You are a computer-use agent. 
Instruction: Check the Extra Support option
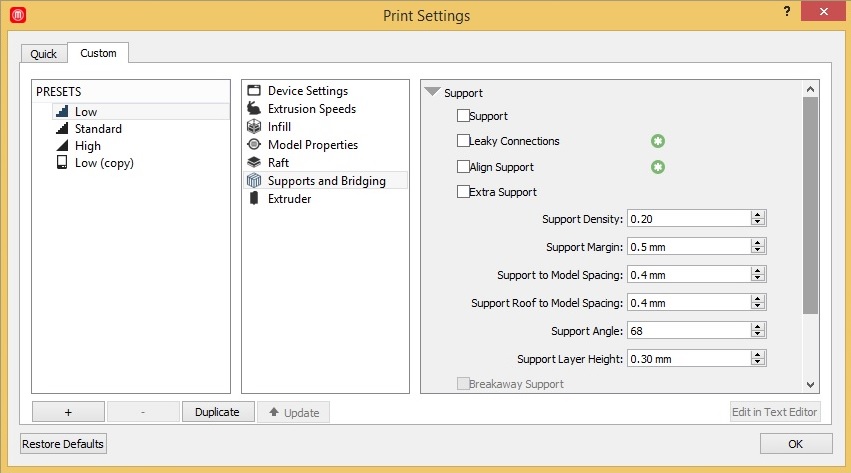coord(463,192)
